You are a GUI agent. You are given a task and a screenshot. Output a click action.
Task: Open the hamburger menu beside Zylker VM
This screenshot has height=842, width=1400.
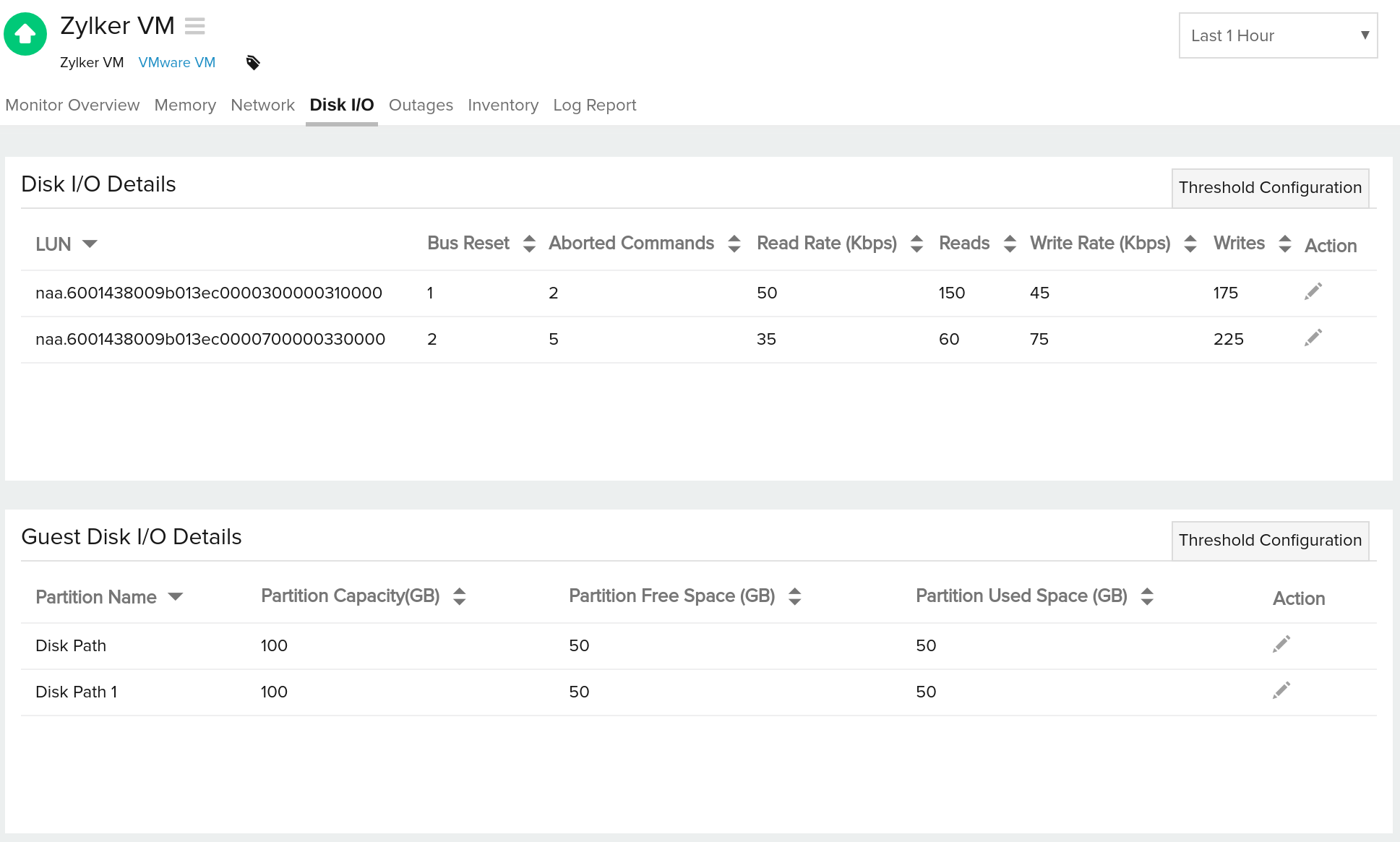[x=194, y=27]
